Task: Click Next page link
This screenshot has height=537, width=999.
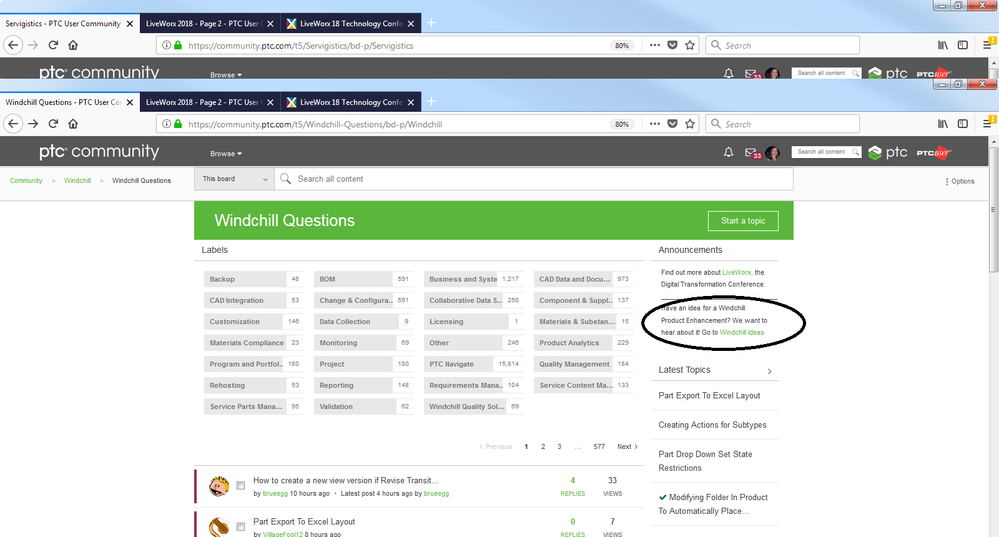Action: coord(627,447)
